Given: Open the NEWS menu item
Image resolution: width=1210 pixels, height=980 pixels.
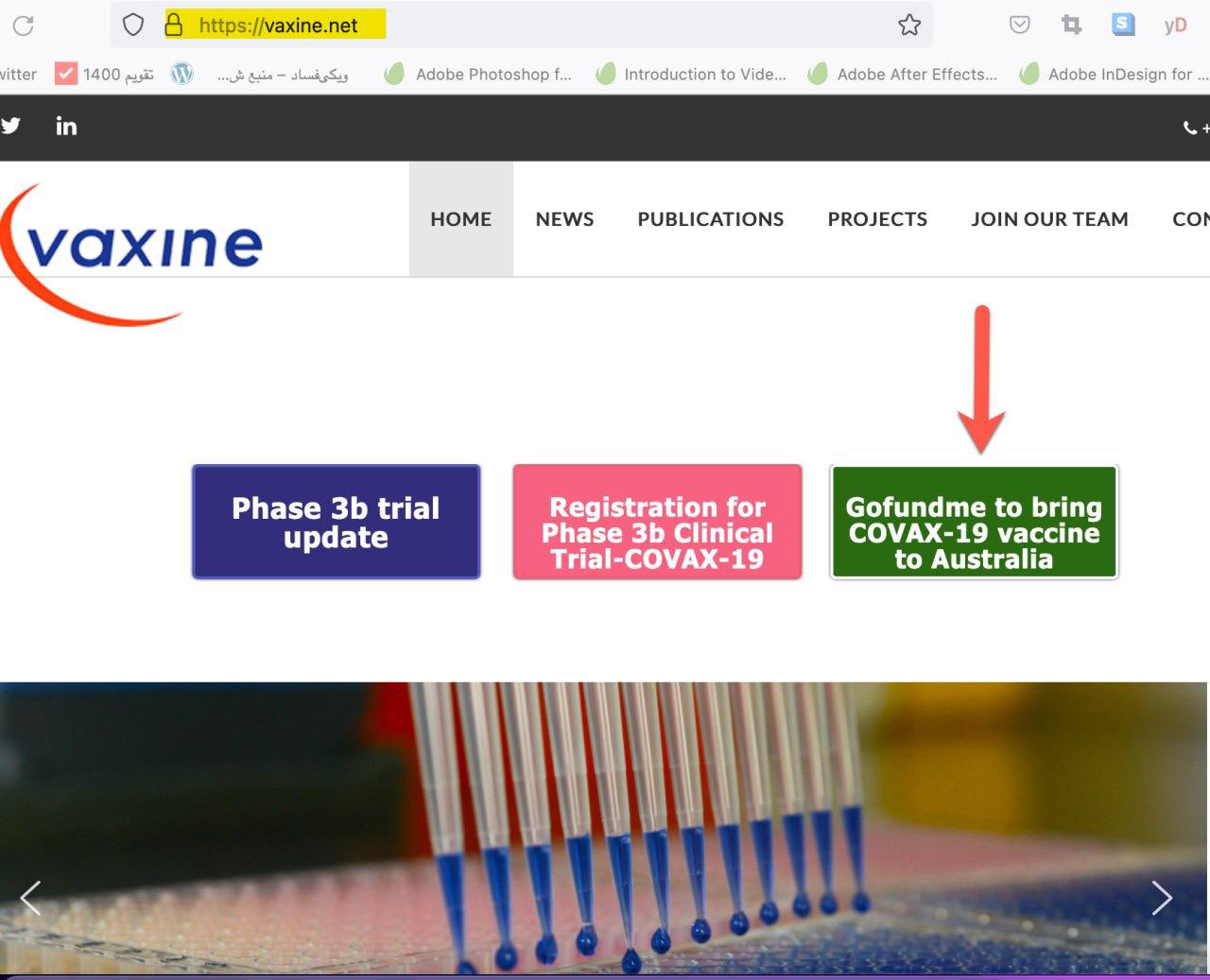Looking at the screenshot, I should 564,219.
